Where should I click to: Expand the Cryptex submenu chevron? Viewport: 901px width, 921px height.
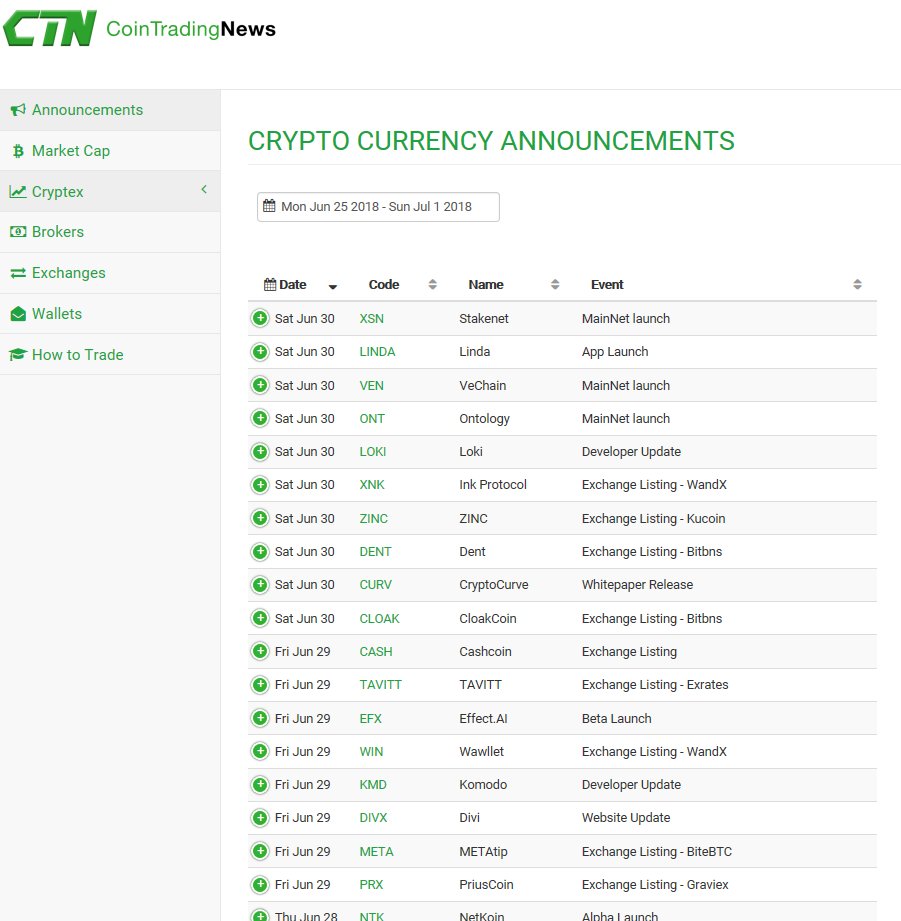click(x=204, y=189)
